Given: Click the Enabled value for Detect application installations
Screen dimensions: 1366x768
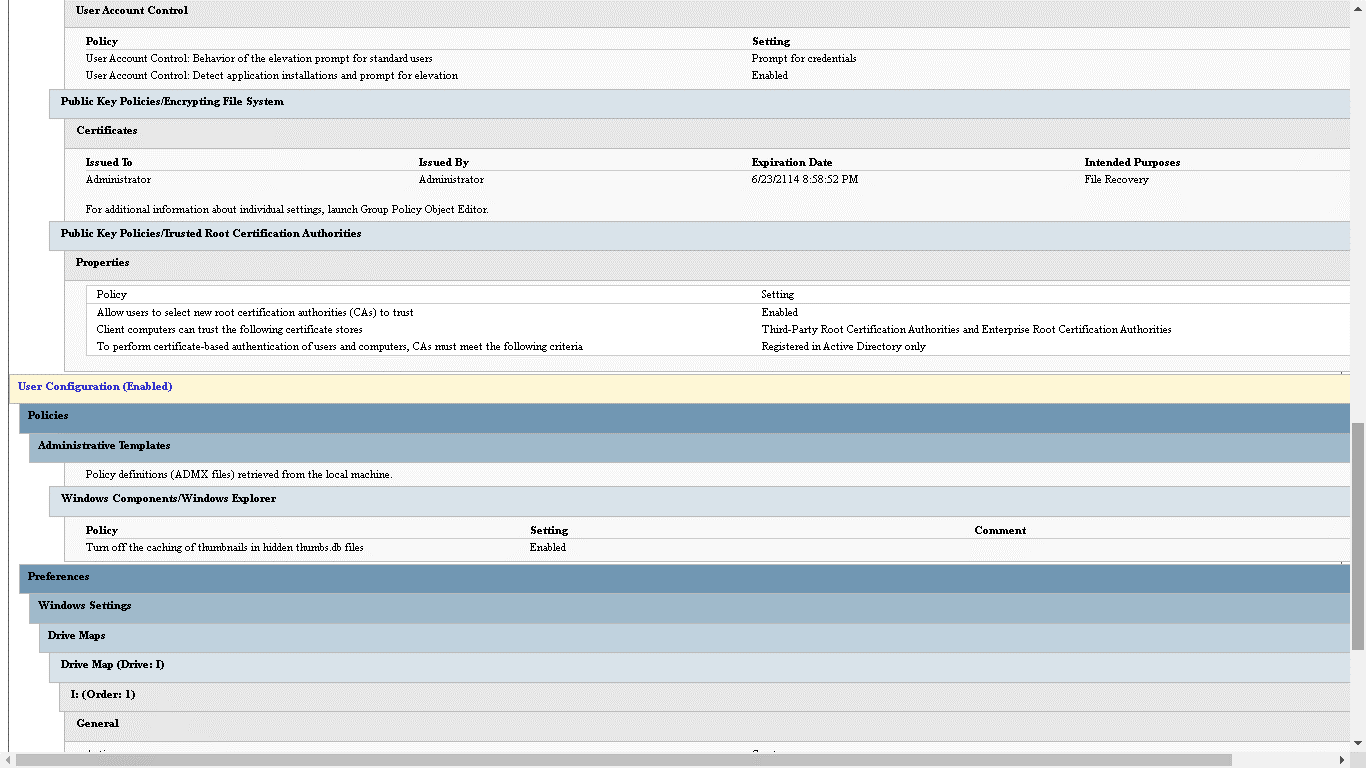Looking at the screenshot, I should click(770, 76).
